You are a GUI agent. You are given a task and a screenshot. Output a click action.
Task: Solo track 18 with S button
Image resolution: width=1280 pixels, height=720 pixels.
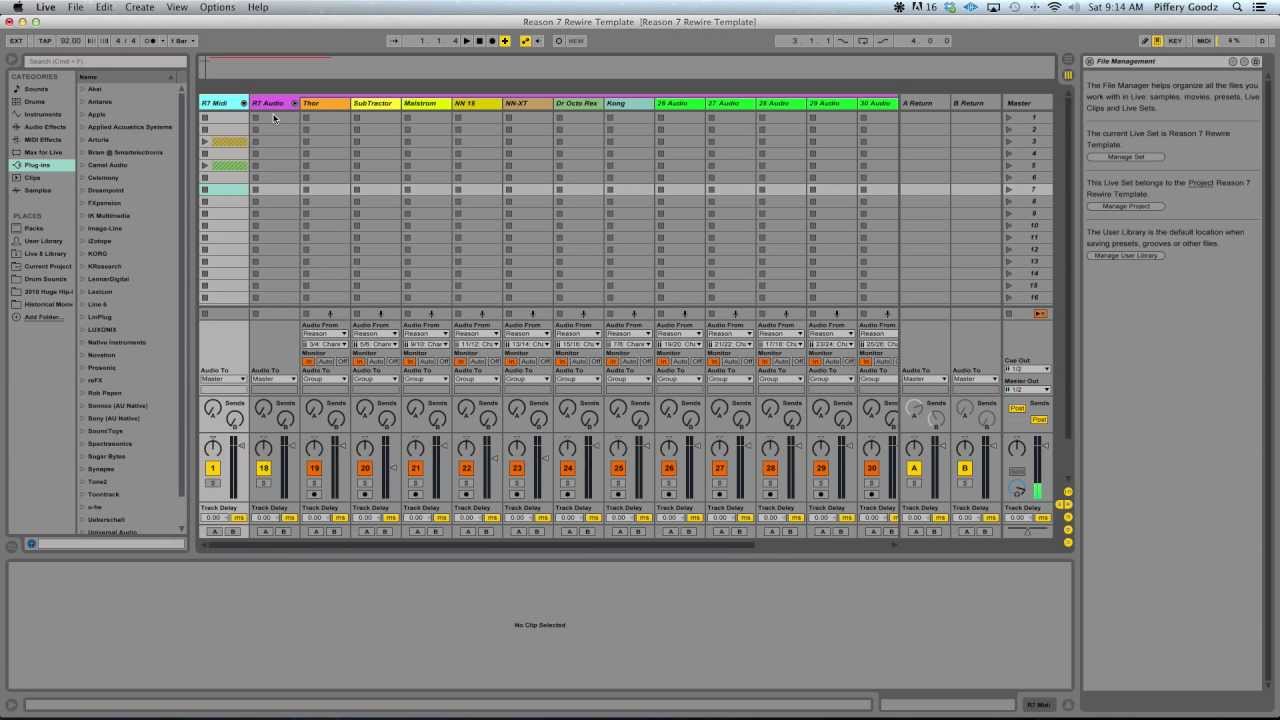pyautogui.click(x=263, y=483)
